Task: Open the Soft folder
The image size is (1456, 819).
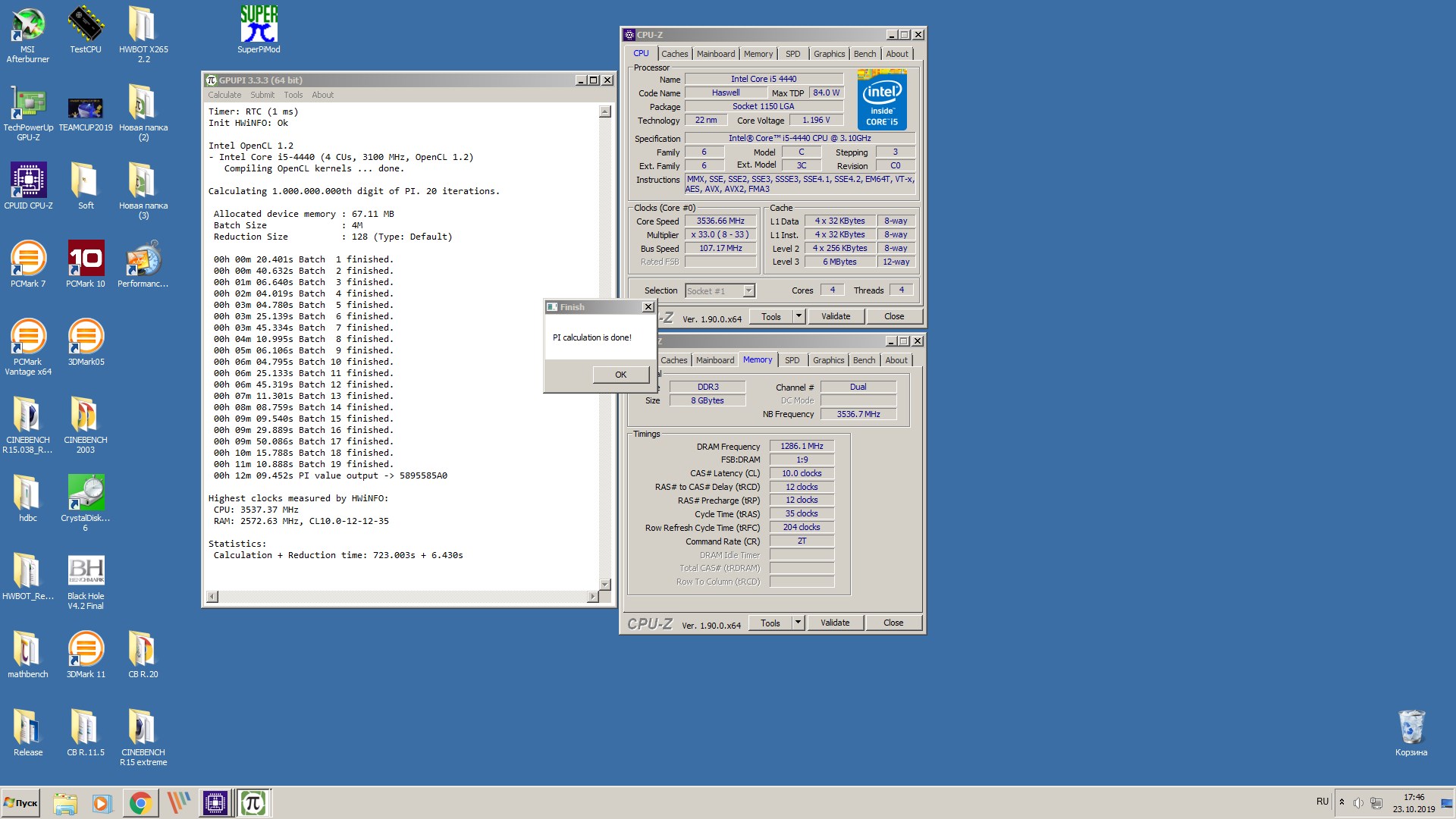Action: (x=86, y=186)
